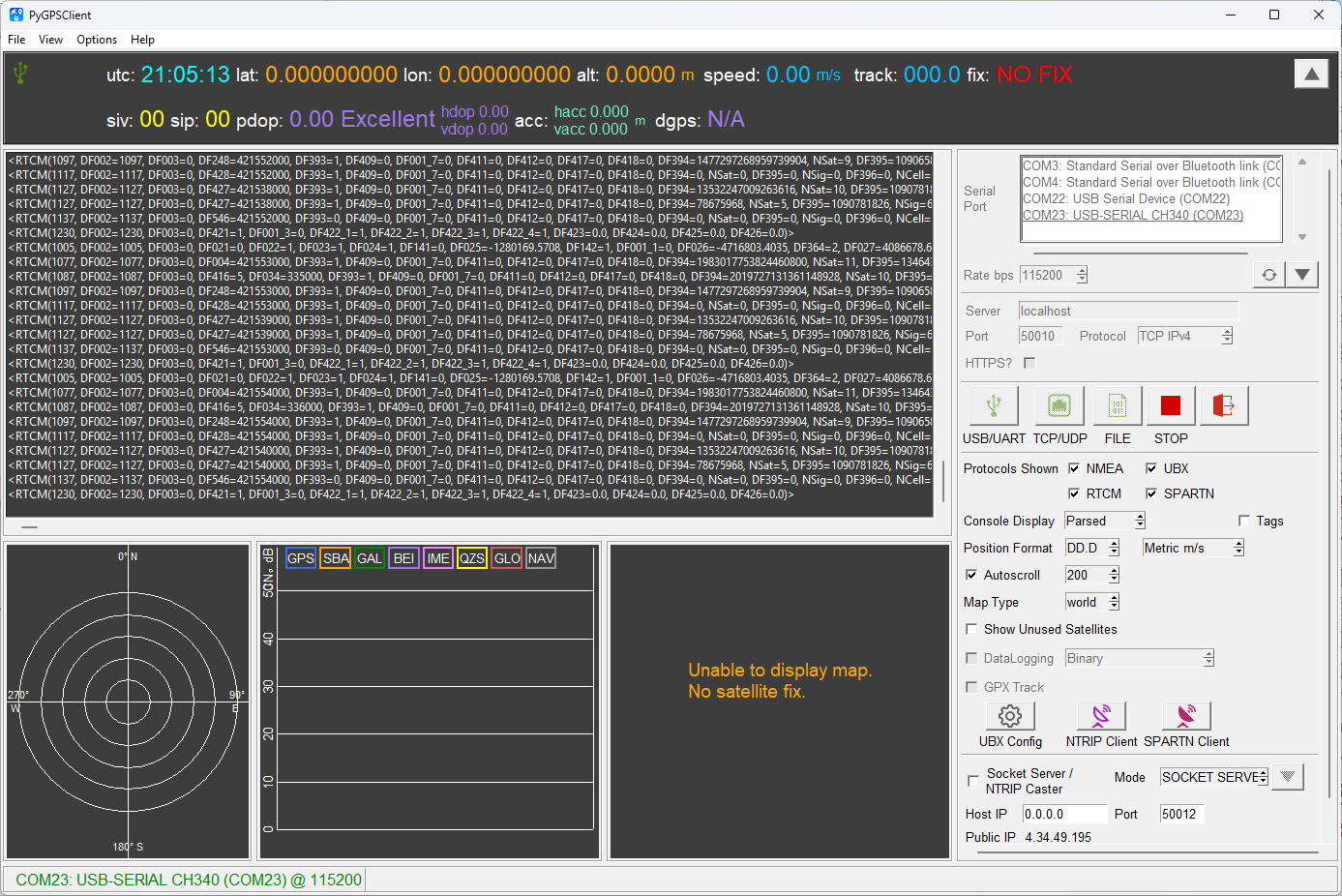Click the USB/UART connect icon
Viewport: 1342px width, 896px height.
[994, 406]
